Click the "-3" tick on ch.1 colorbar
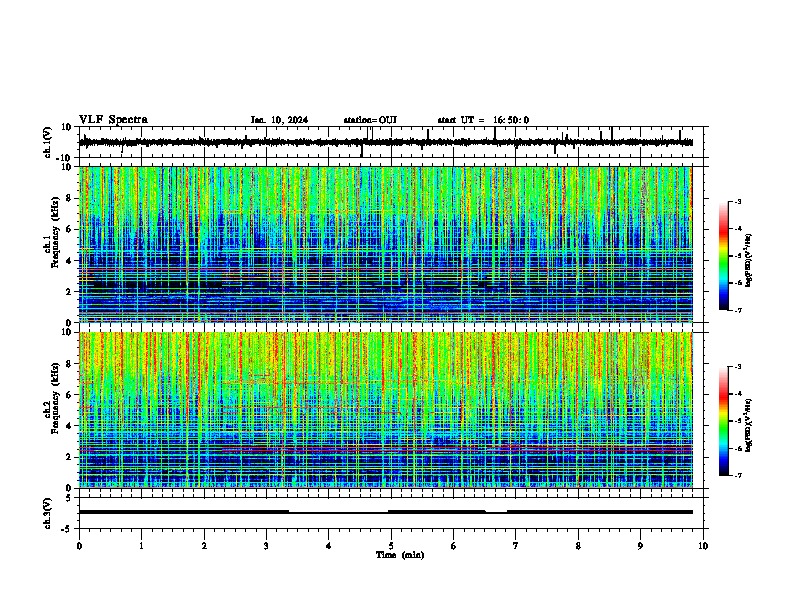 tap(738, 201)
